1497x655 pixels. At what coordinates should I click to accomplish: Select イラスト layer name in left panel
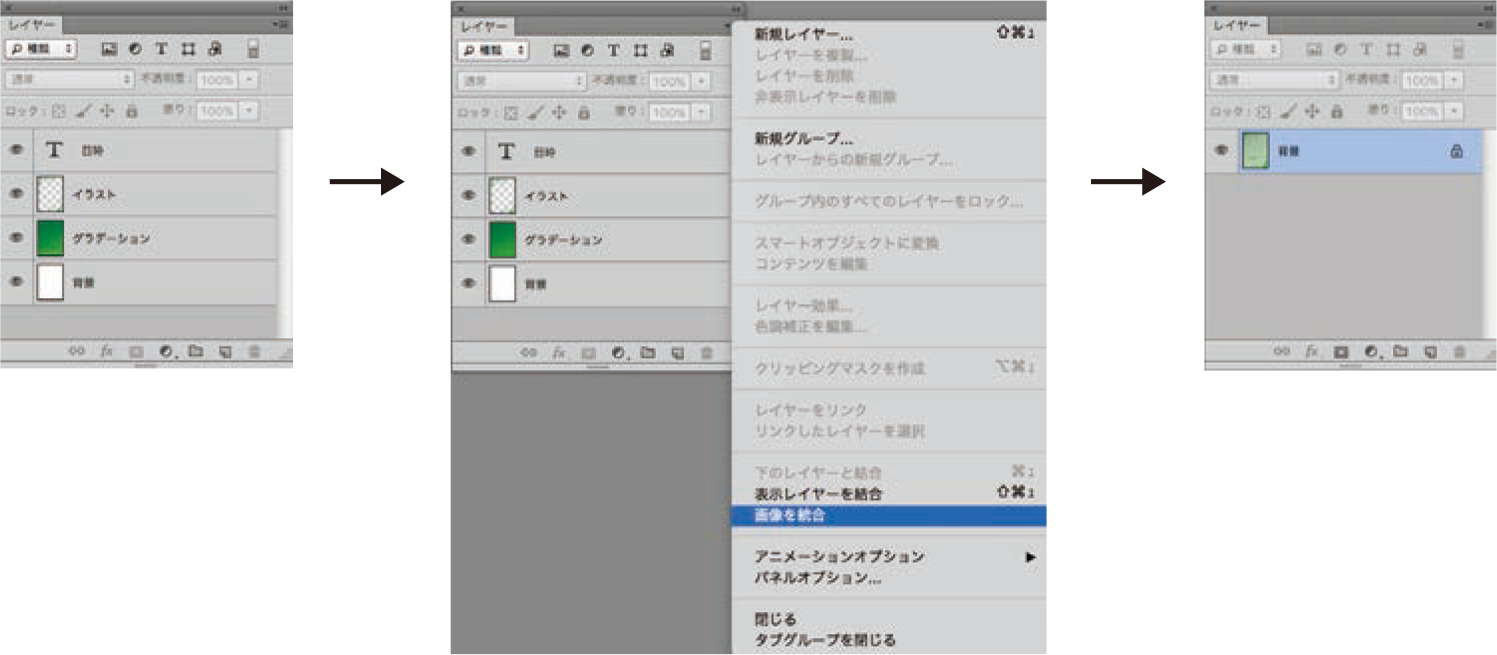(93, 195)
